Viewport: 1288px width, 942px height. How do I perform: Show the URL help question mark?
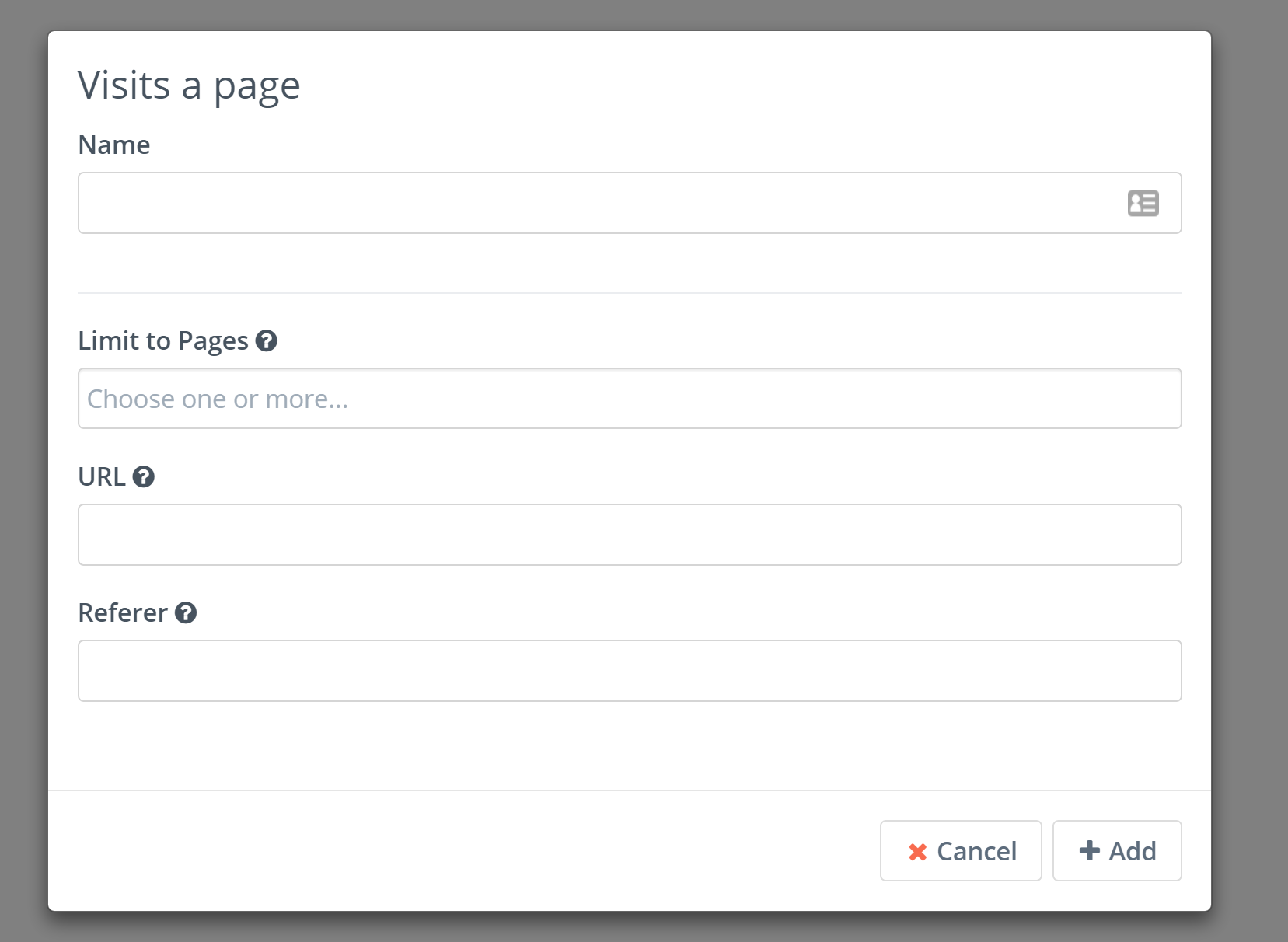point(144,476)
